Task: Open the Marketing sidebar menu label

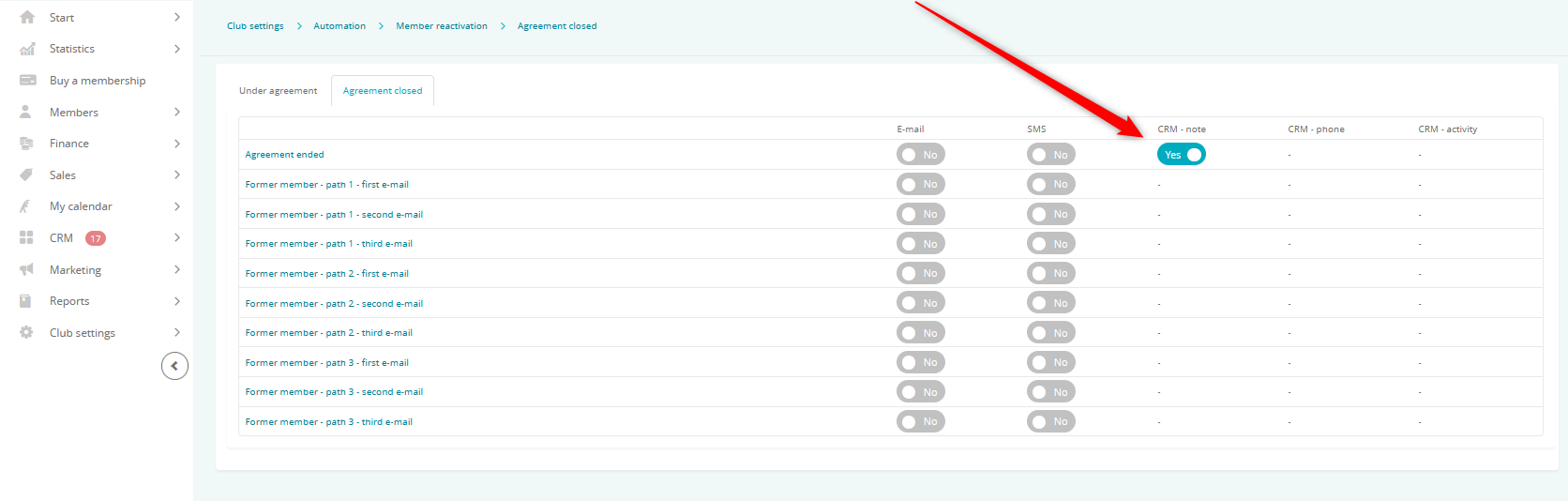Action: tap(75, 270)
